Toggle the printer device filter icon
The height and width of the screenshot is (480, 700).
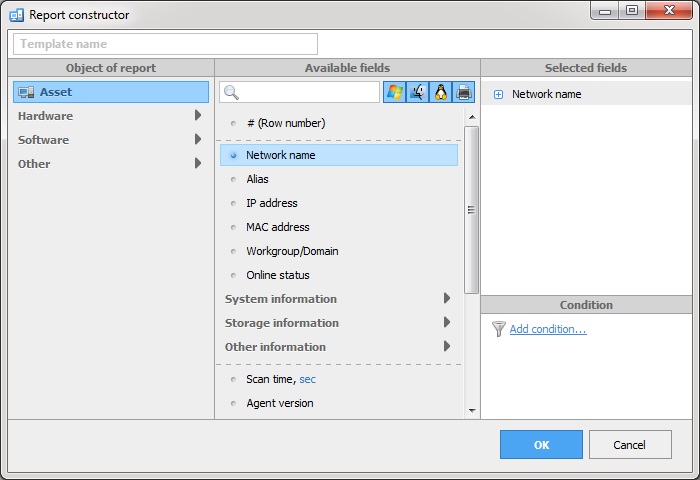(x=463, y=92)
